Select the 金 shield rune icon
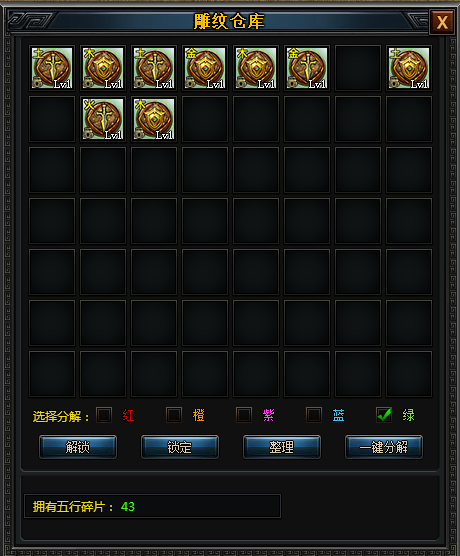The image size is (460, 556). pyautogui.click(x=205, y=68)
